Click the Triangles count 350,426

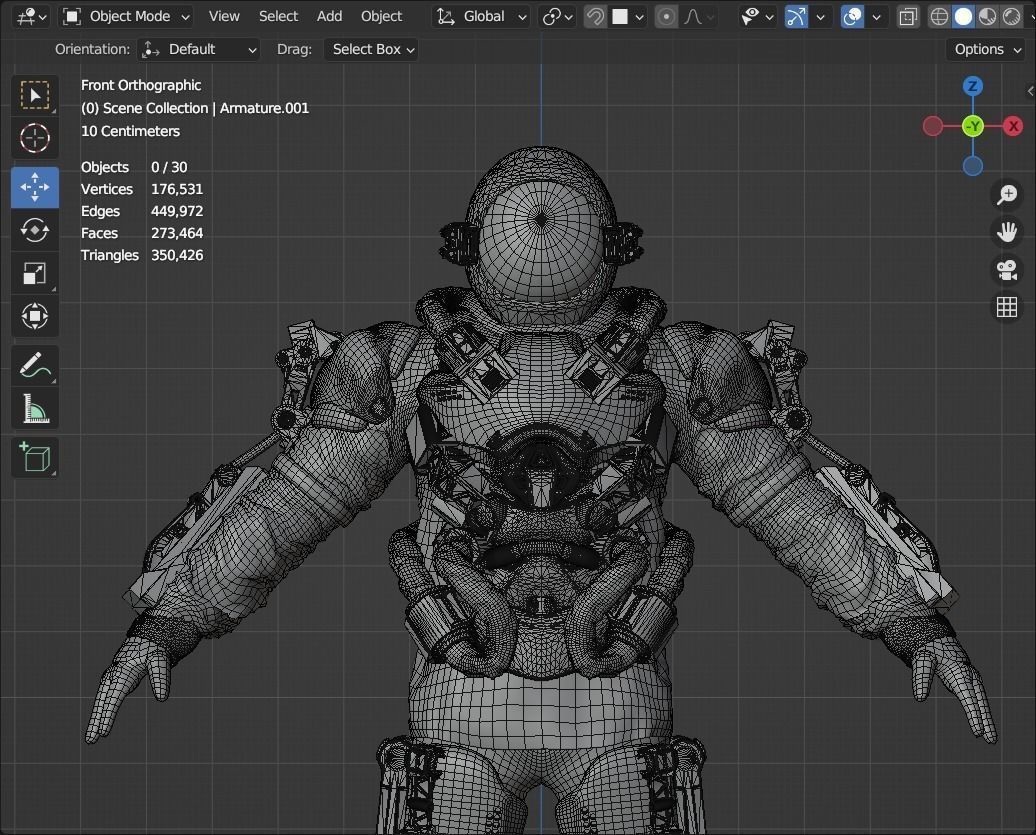click(177, 255)
